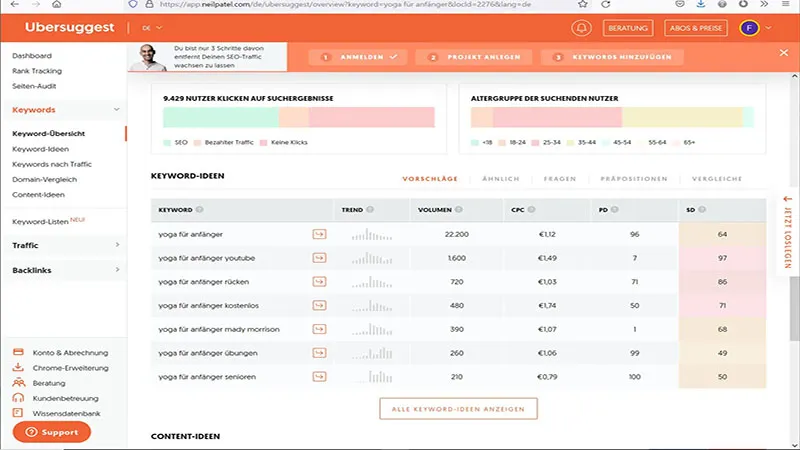Expand the Traffic sidebar section

117,245
